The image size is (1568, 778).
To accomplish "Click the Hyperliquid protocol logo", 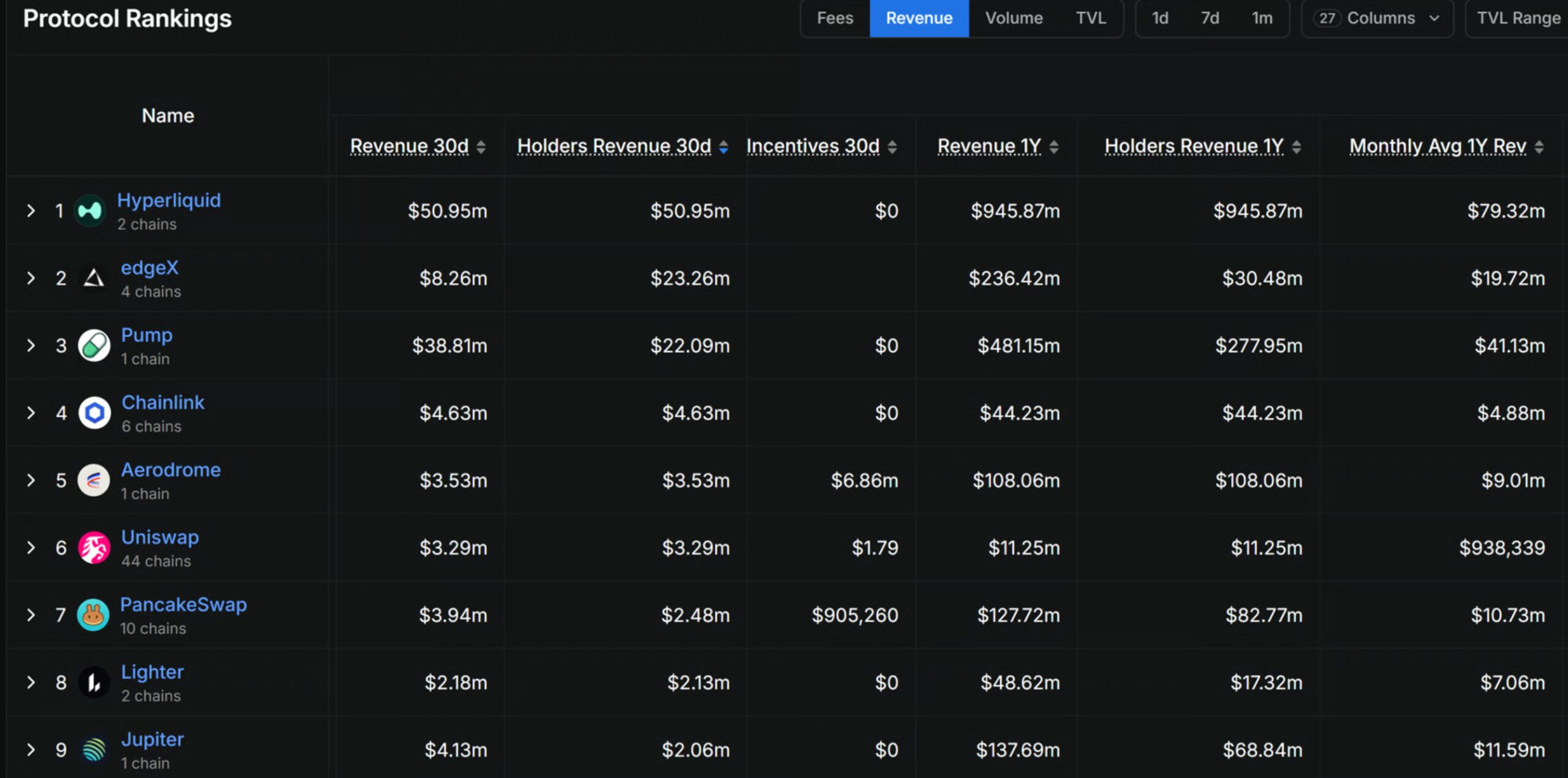I will (x=90, y=211).
